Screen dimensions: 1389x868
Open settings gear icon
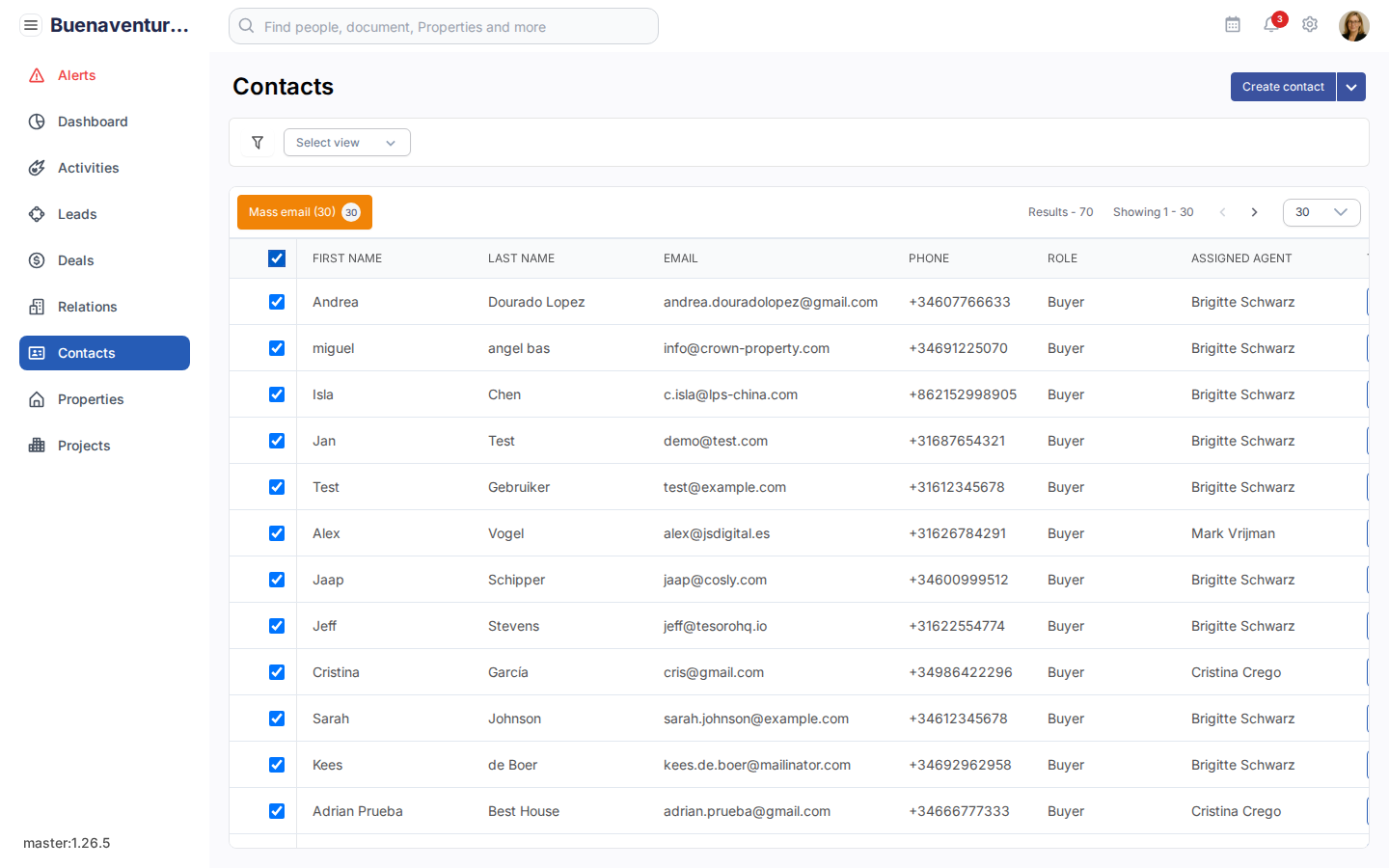(x=1310, y=25)
